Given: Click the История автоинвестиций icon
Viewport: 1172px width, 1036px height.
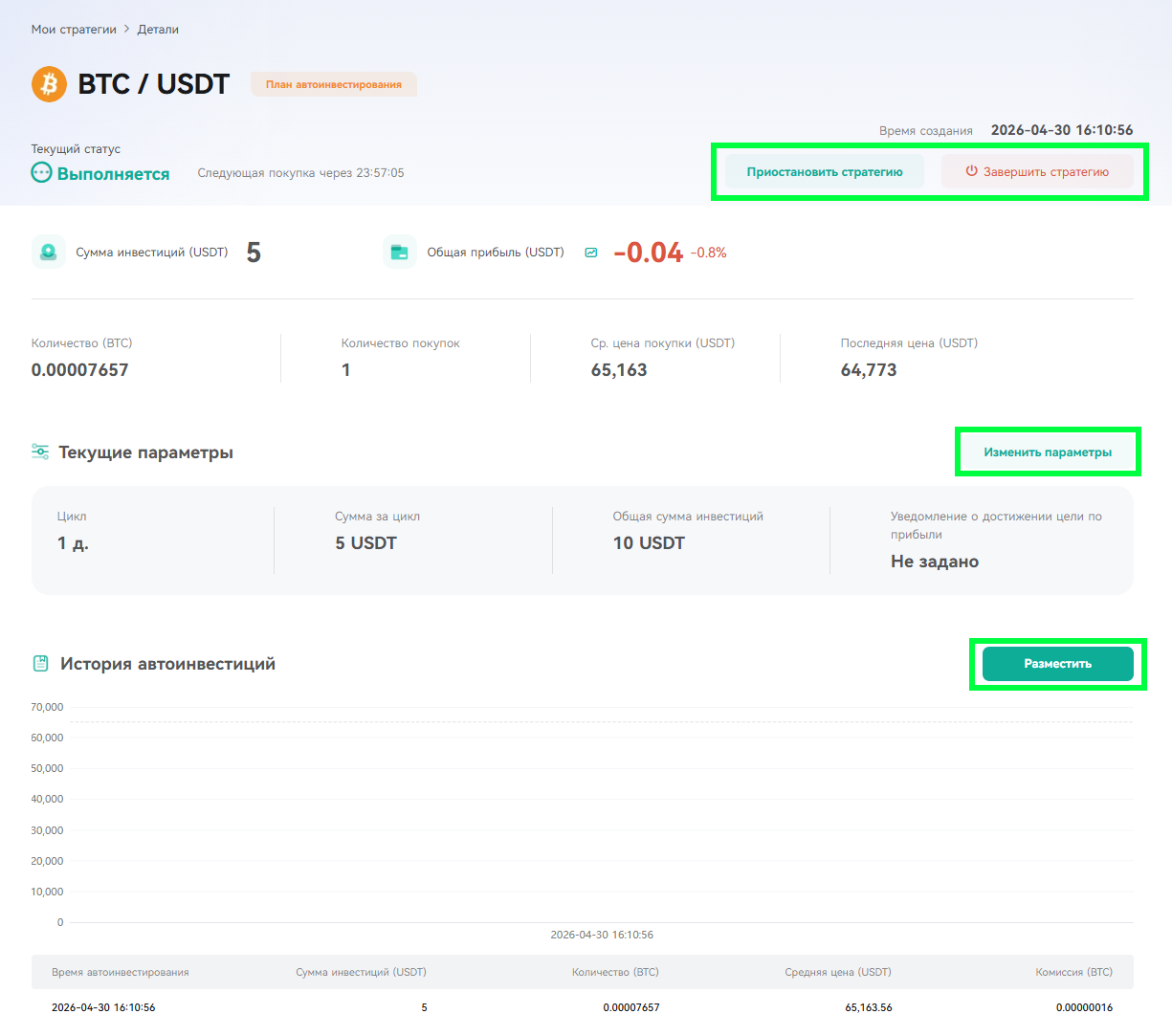Looking at the screenshot, I should pyautogui.click(x=41, y=663).
